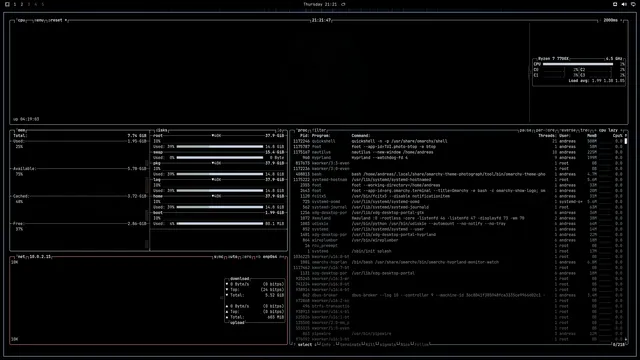This screenshot has width=640, height=360.
Task: Select the nautilus process row
Action: tap(457, 152)
